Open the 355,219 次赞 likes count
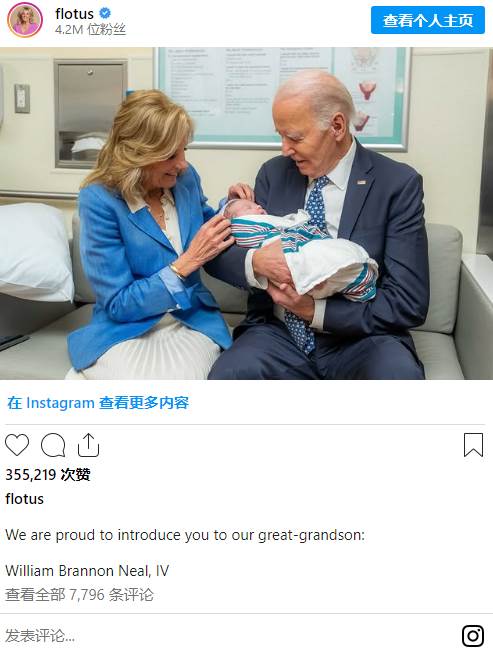This screenshot has width=493, height=655. pos(48,475)
